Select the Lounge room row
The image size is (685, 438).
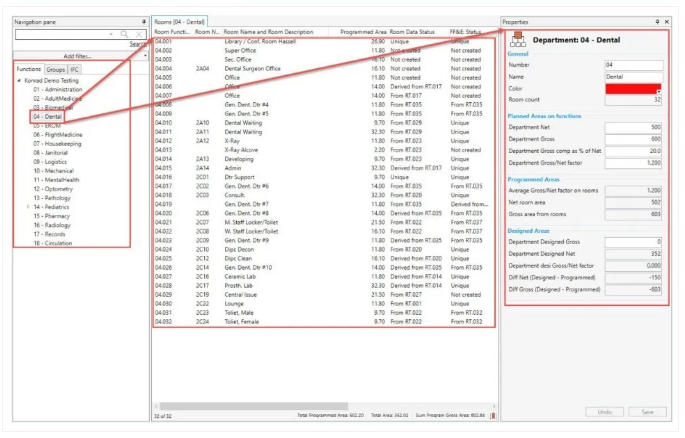[x=324, y=303]
